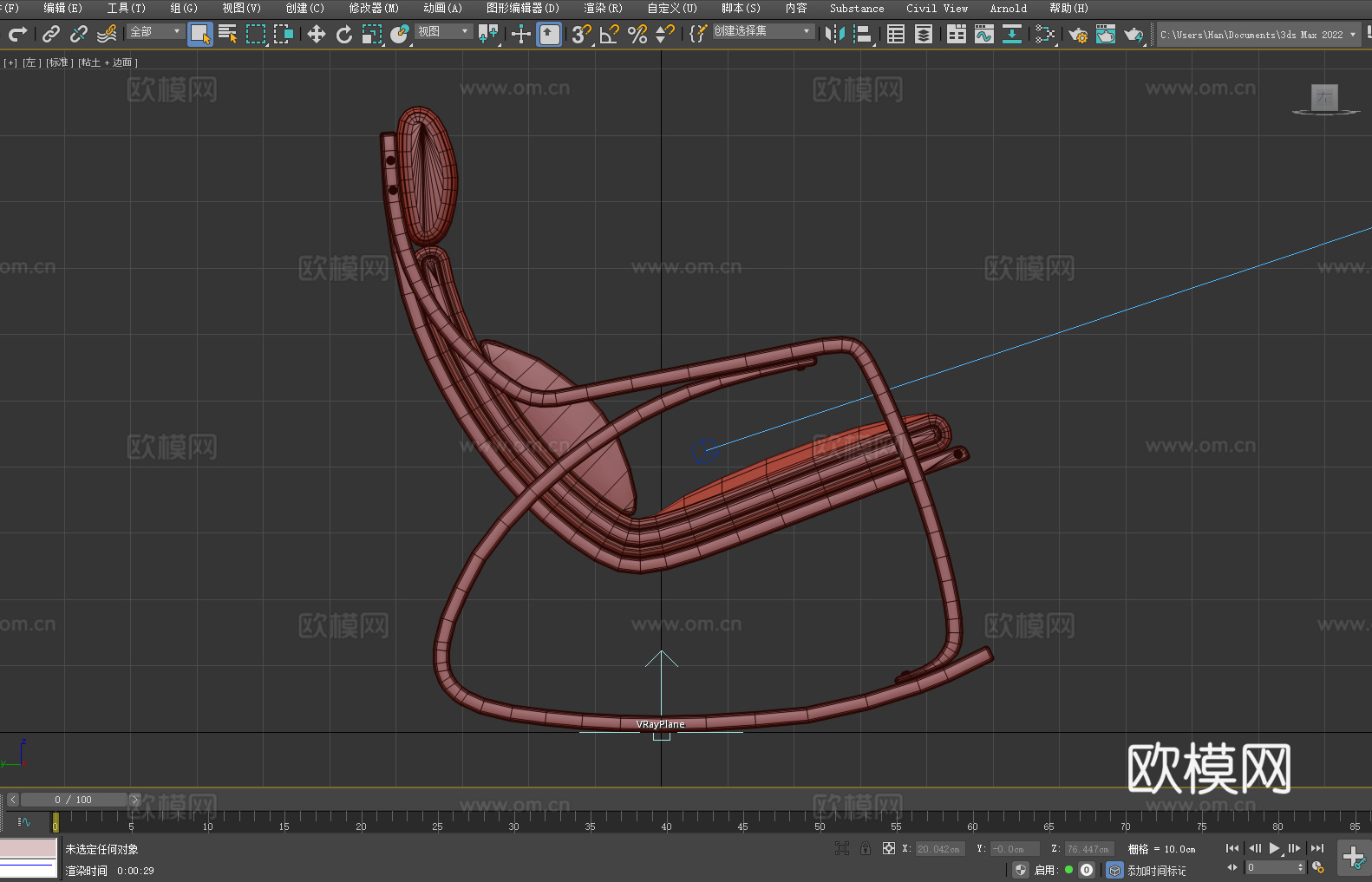Click the 0 / 100 time slider handle
This screenshot has width=1372, height=882.
pyautogui.click(x=74, y=800)
